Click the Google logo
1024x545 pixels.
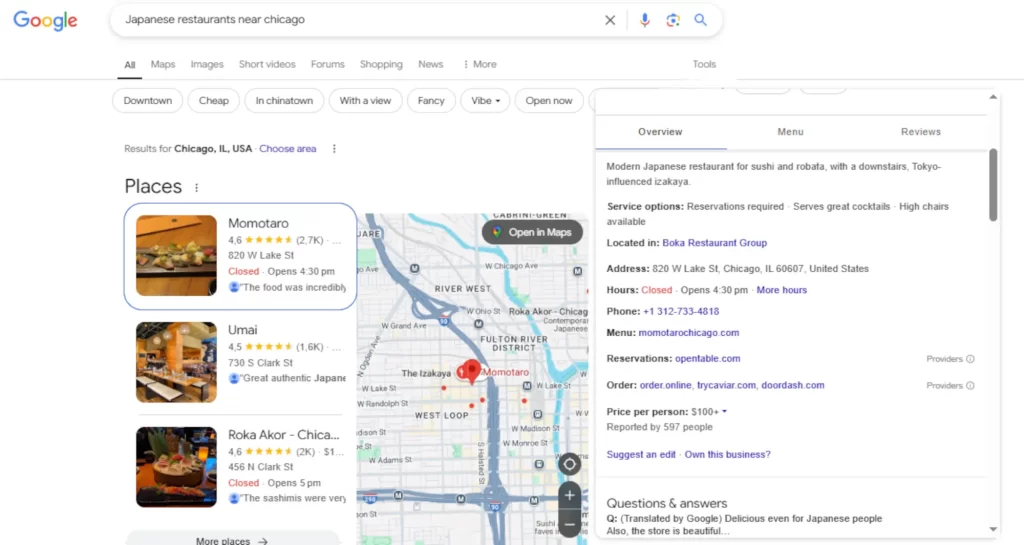tap(45, 20)
